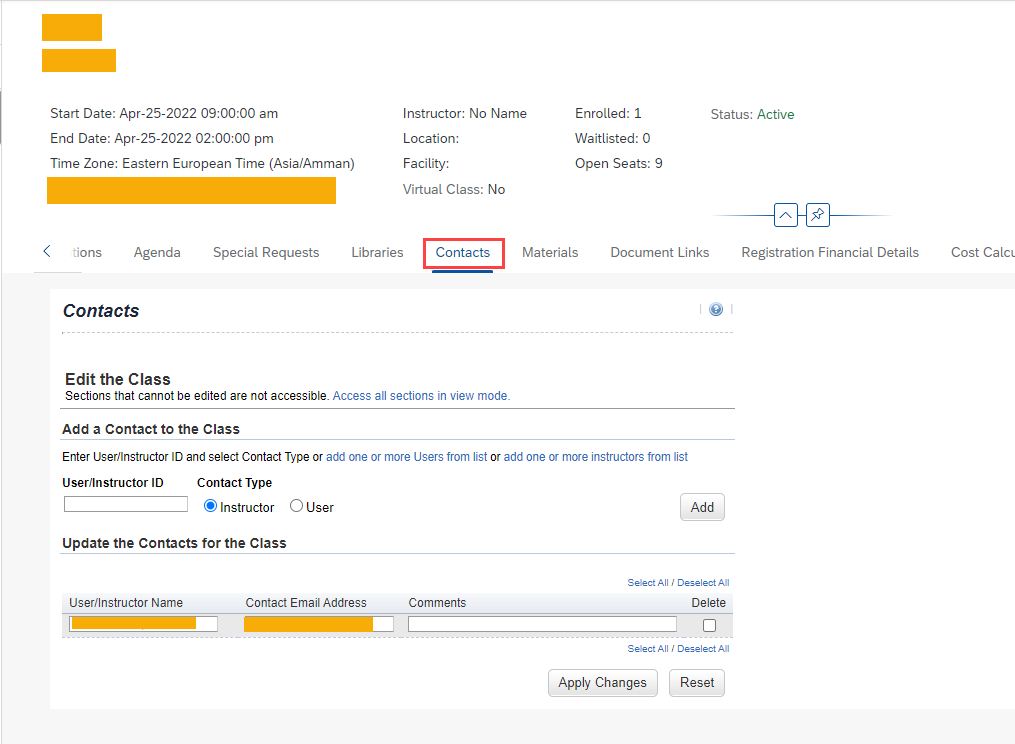Image resolution: width=1015 pixels, height=744 pixels.
Task: Switch to the Document Links tab
Action: [x=660, y=253]
